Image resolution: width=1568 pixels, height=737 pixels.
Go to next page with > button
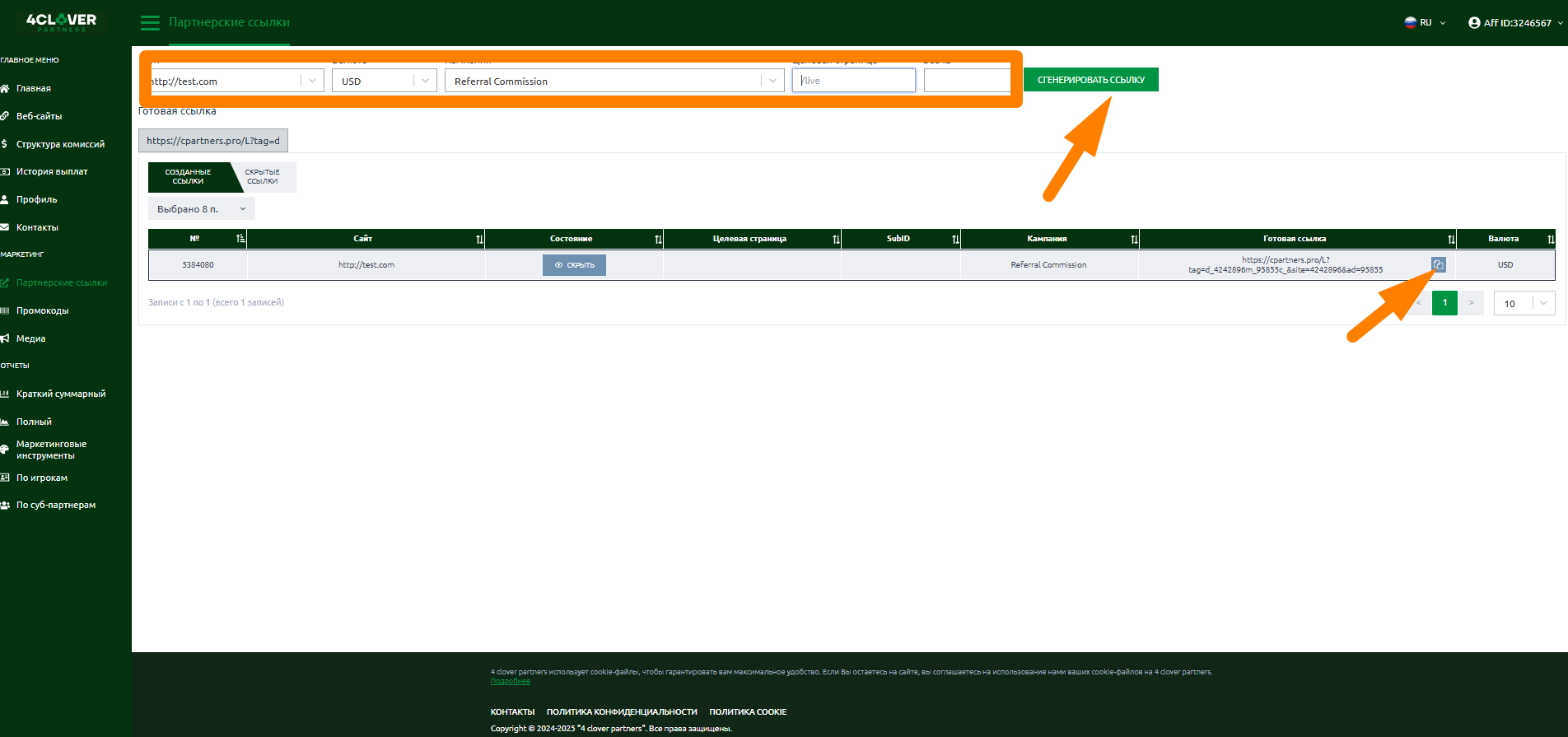click(x=1471, y=303)
